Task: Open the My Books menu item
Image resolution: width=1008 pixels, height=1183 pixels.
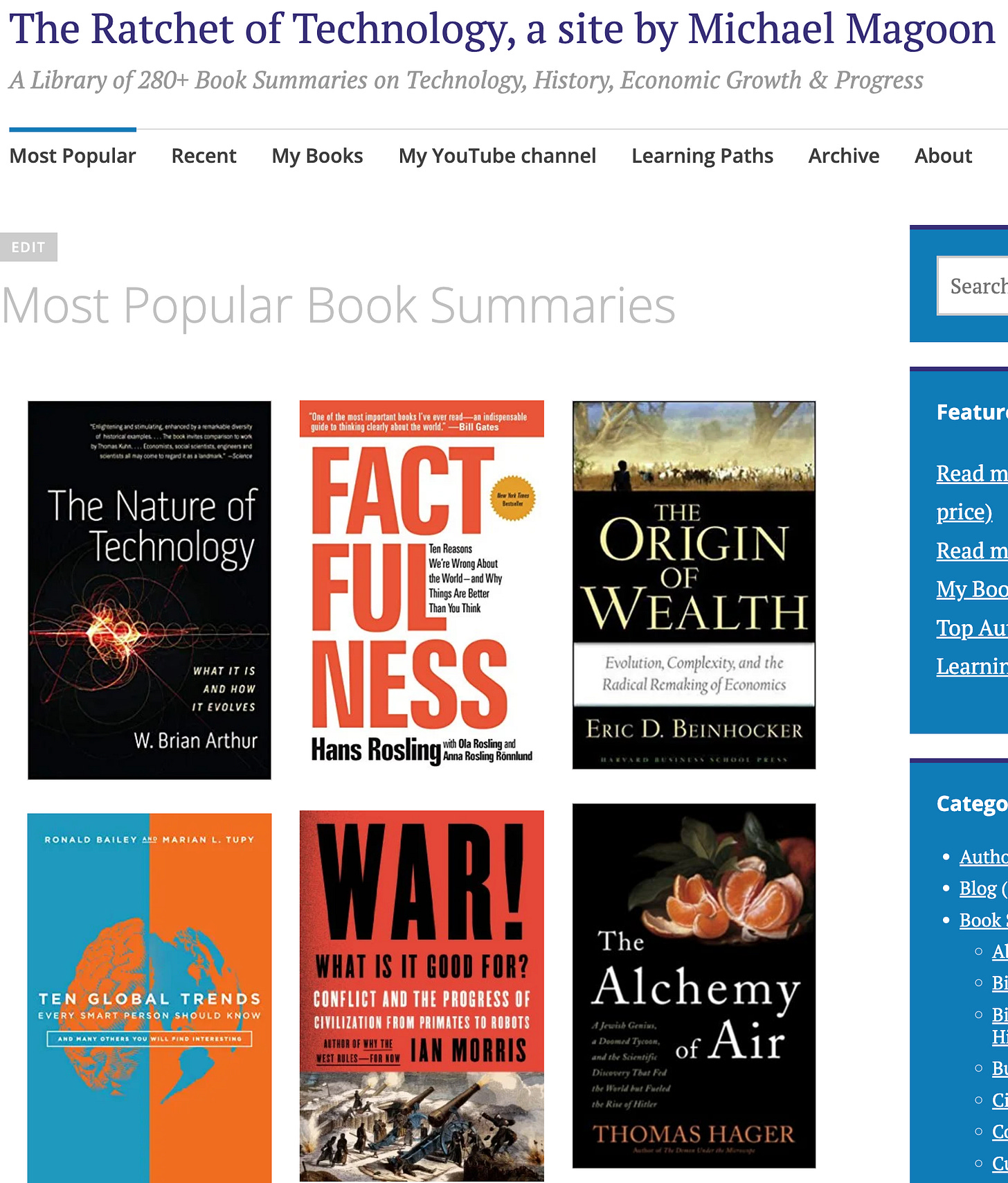Action: [317, 156]
